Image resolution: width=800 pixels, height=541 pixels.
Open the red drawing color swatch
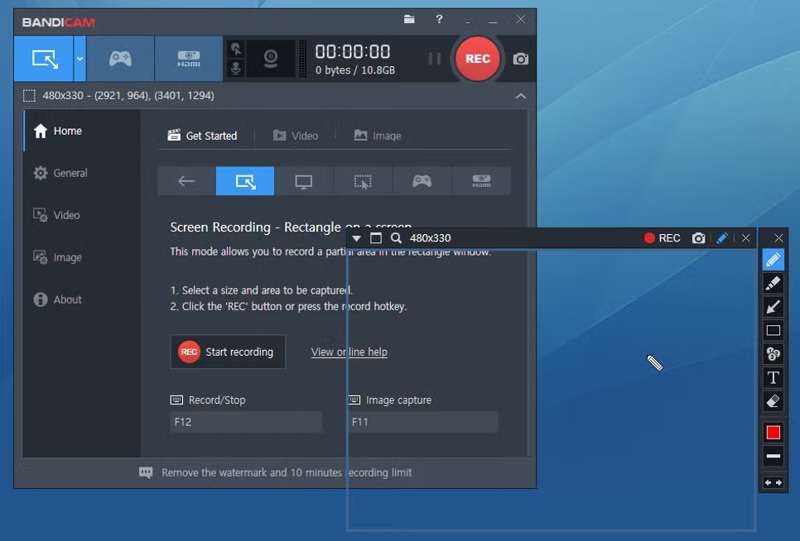773,432
